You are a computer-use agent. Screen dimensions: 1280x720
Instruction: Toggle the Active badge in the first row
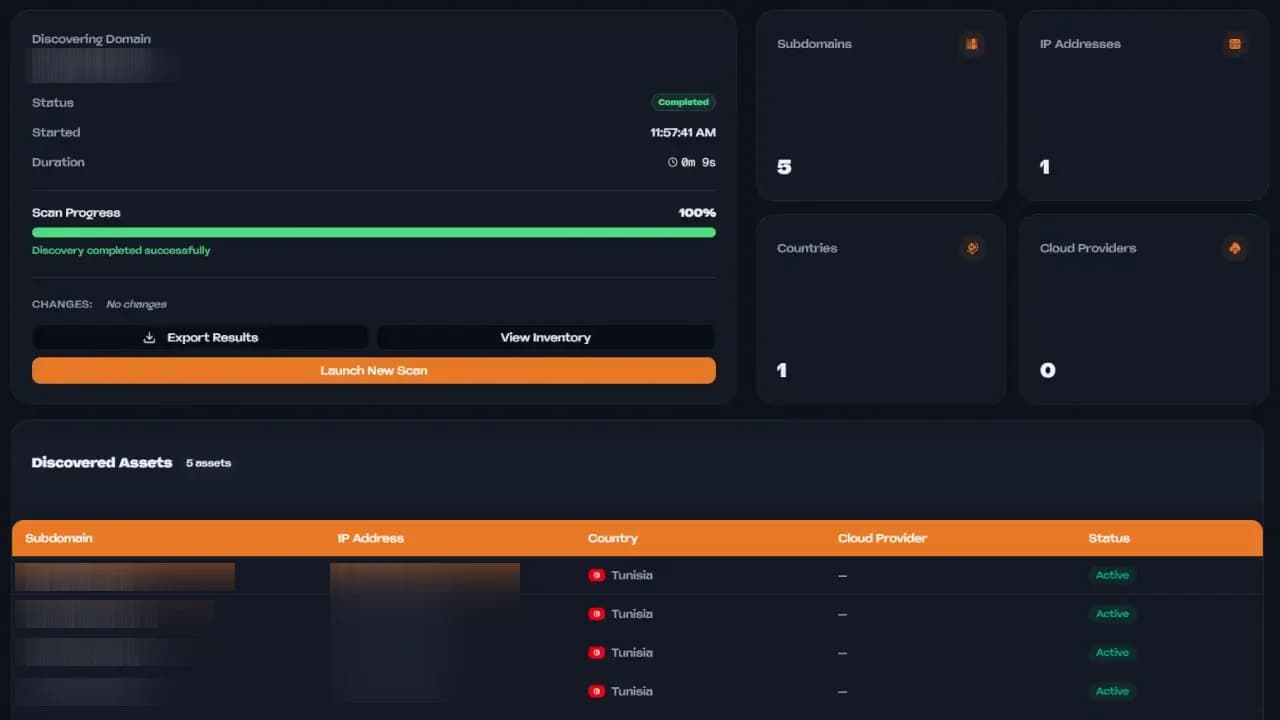tap(1112, 575)
